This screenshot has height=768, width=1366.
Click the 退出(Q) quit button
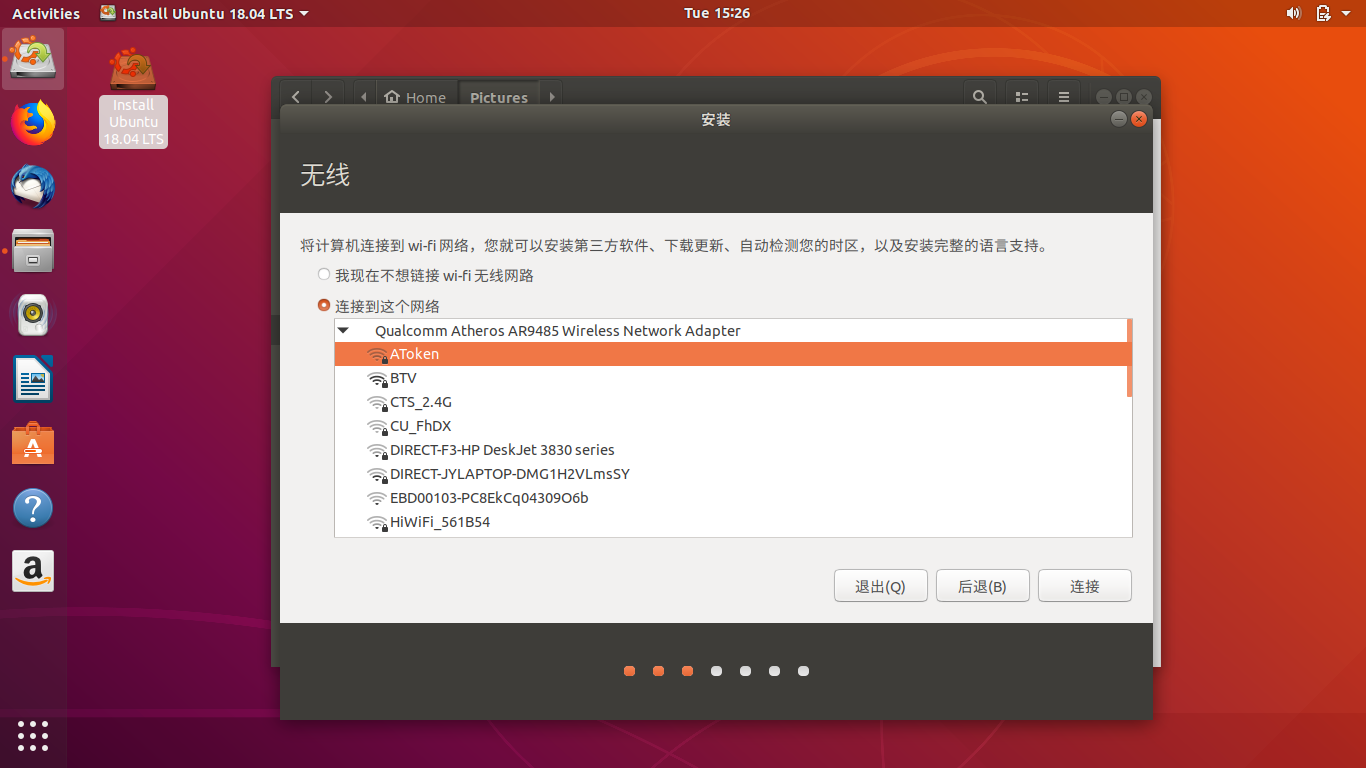click(x=881, y=586)
